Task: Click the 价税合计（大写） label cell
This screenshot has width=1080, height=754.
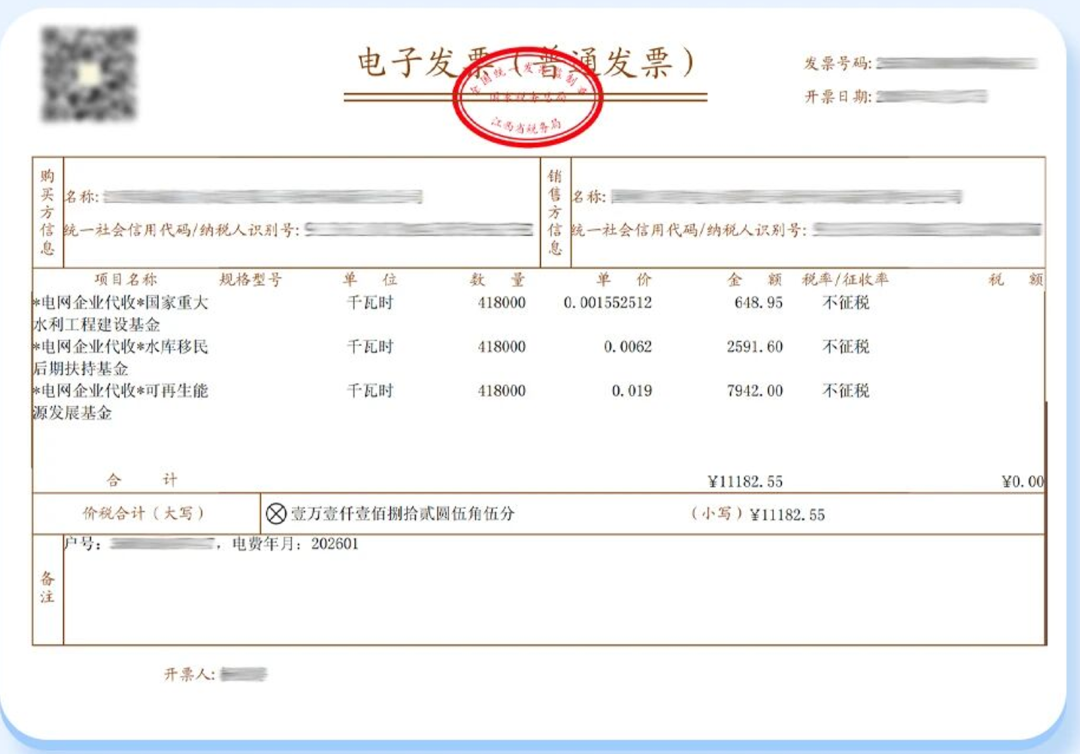Action: pyautogui.click(x=145, y=514)
